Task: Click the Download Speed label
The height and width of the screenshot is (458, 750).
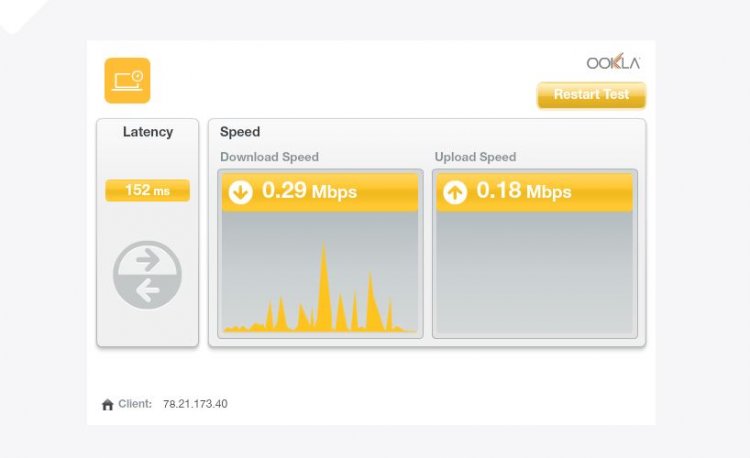Action: 269,157
